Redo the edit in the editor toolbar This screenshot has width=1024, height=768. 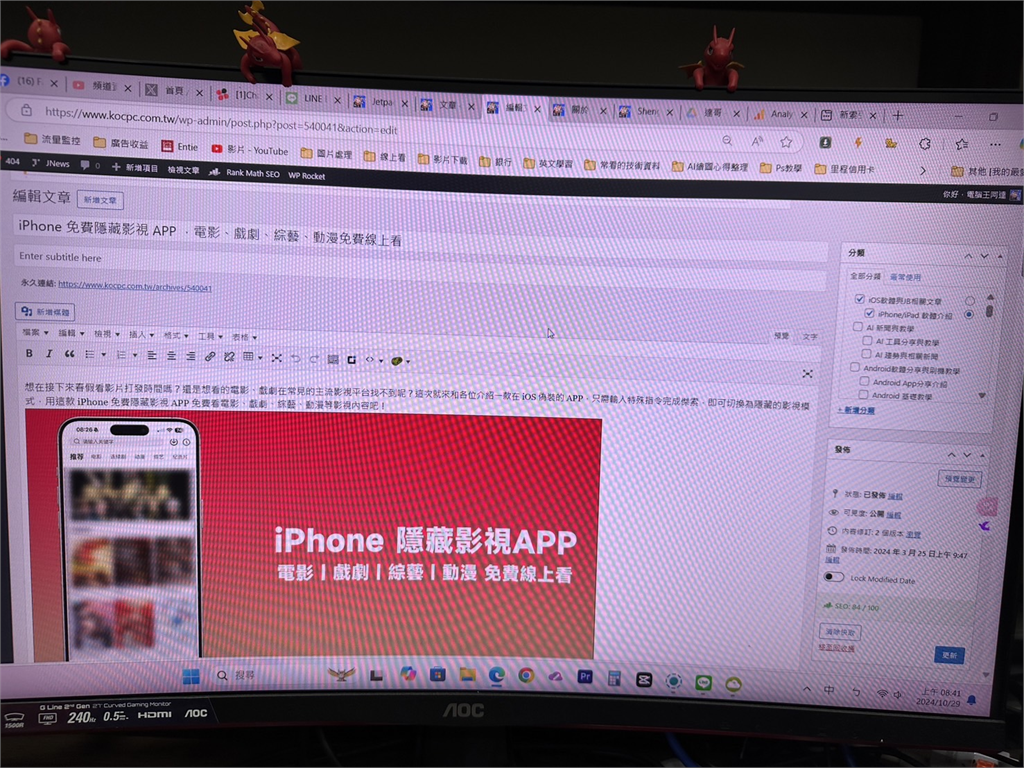tap(314, 359)
